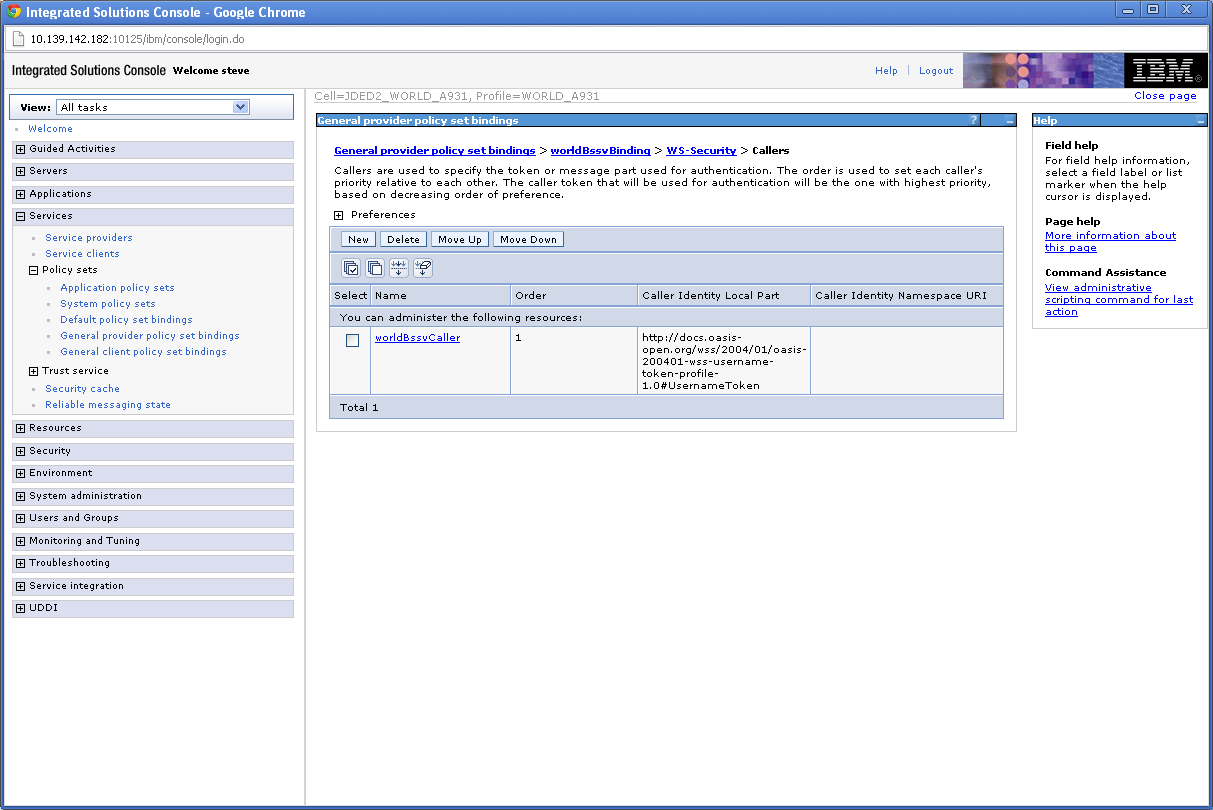Click the IBM logo
The width and height of the screenshot is (1213, 810).
[x=1165, y=71]
